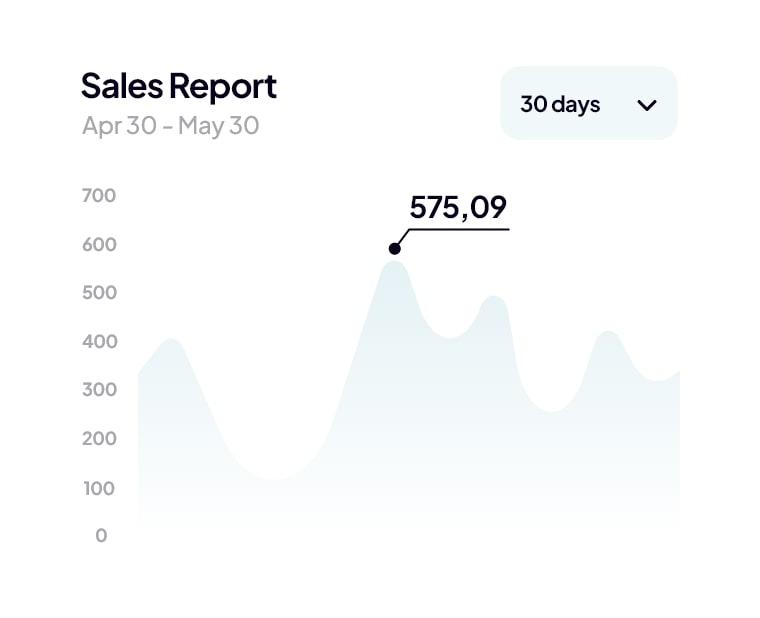Image resolution: width=760 pixels, height=618 pixels.
Task: Click the Sales Report title
Action: click(178, 86)
